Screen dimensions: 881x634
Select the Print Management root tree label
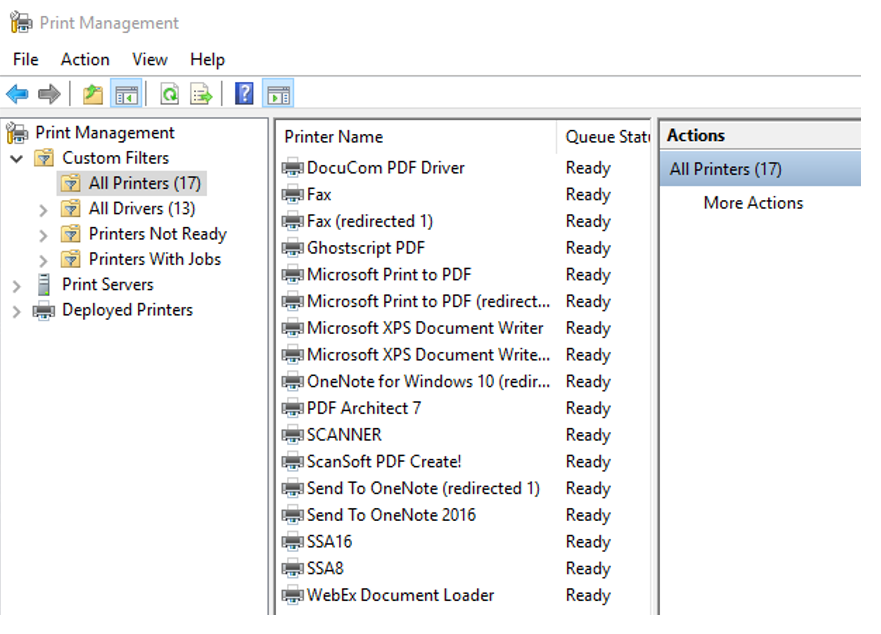105,133
